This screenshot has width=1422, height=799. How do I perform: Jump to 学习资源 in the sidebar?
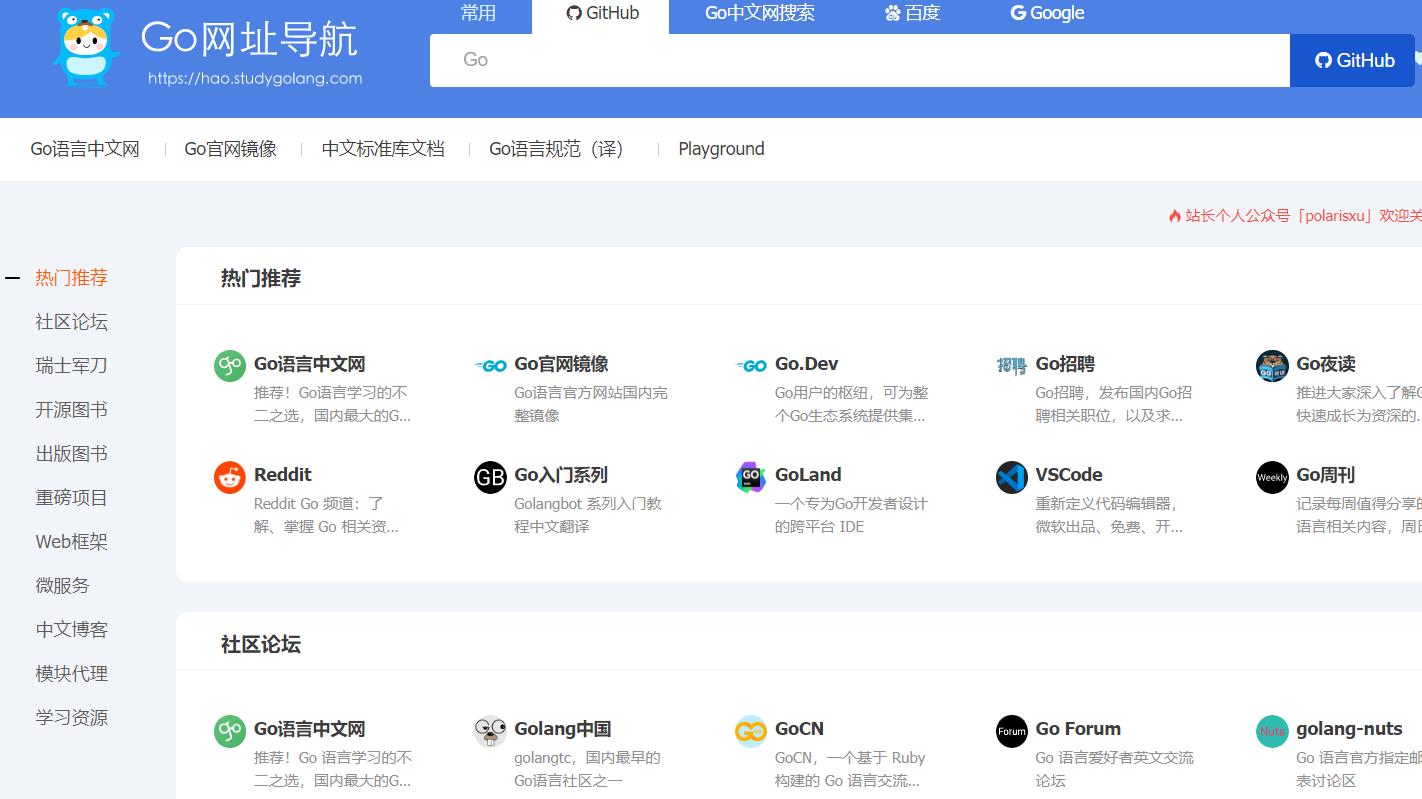71,718
